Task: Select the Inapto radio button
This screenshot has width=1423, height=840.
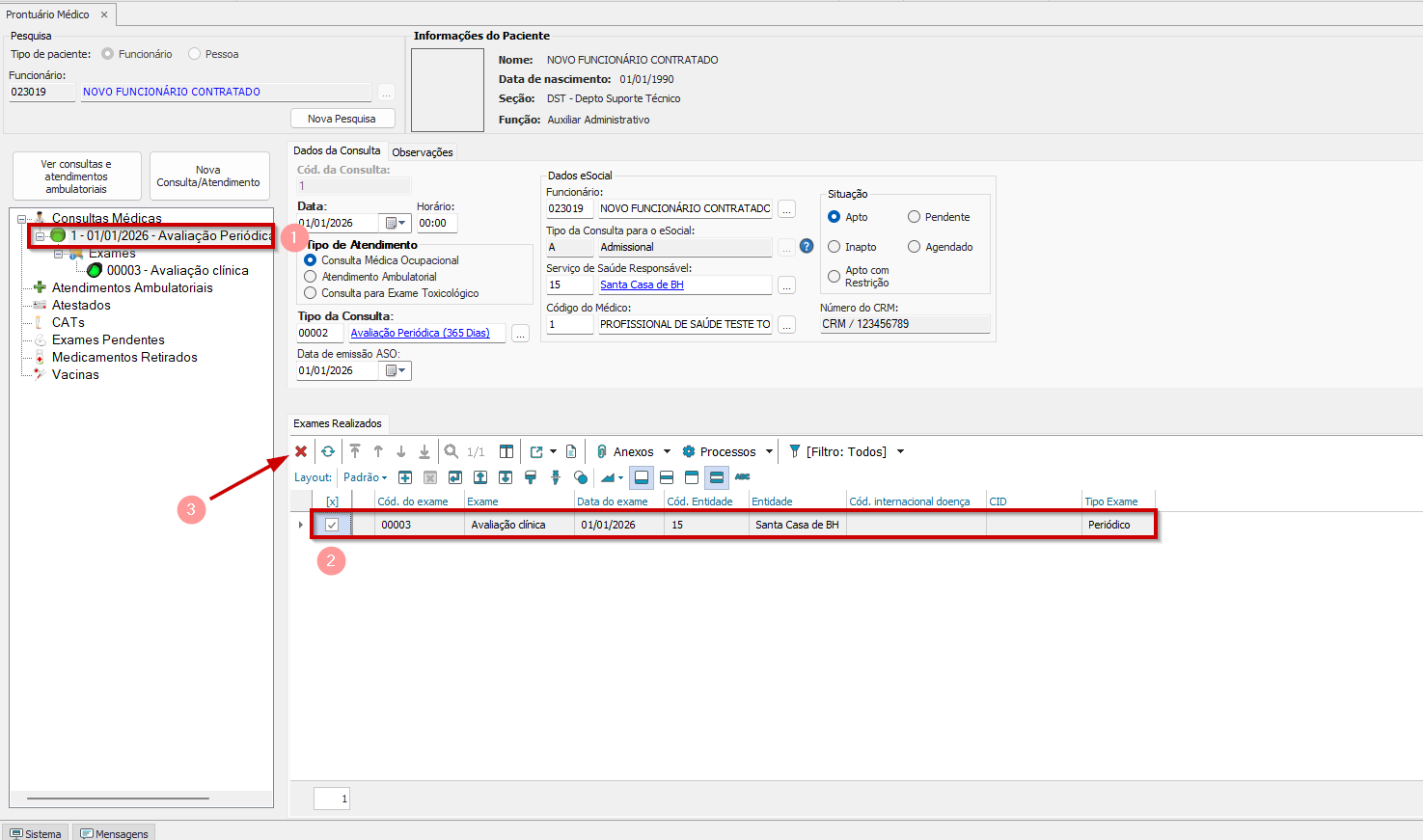Action: [835, 247]
